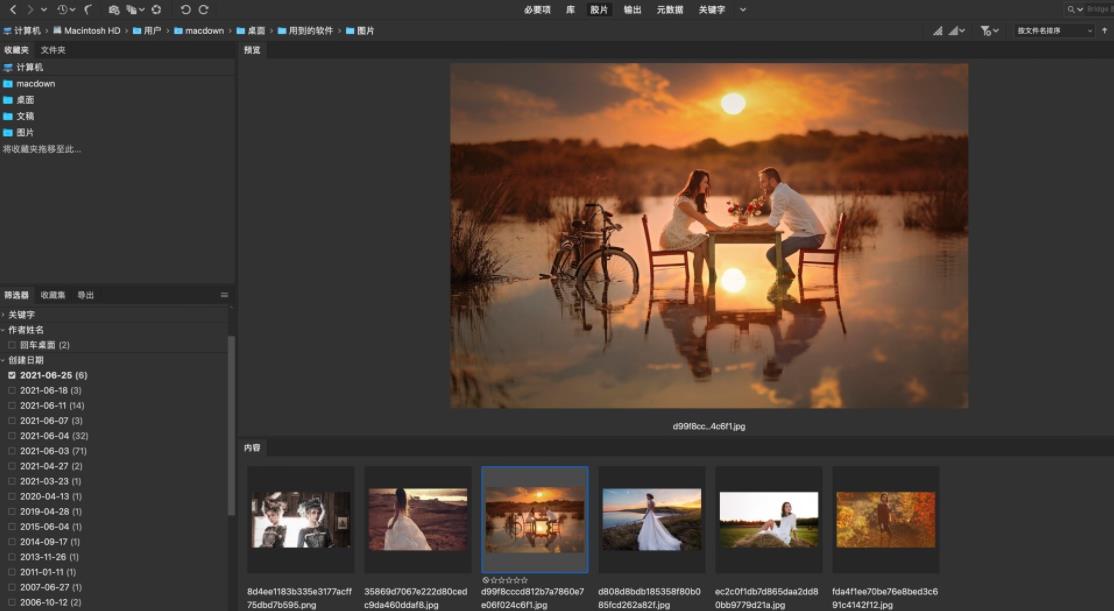Click the boomerang return-to-application icon
The image size is (1114, 611).
click(89, 9)
